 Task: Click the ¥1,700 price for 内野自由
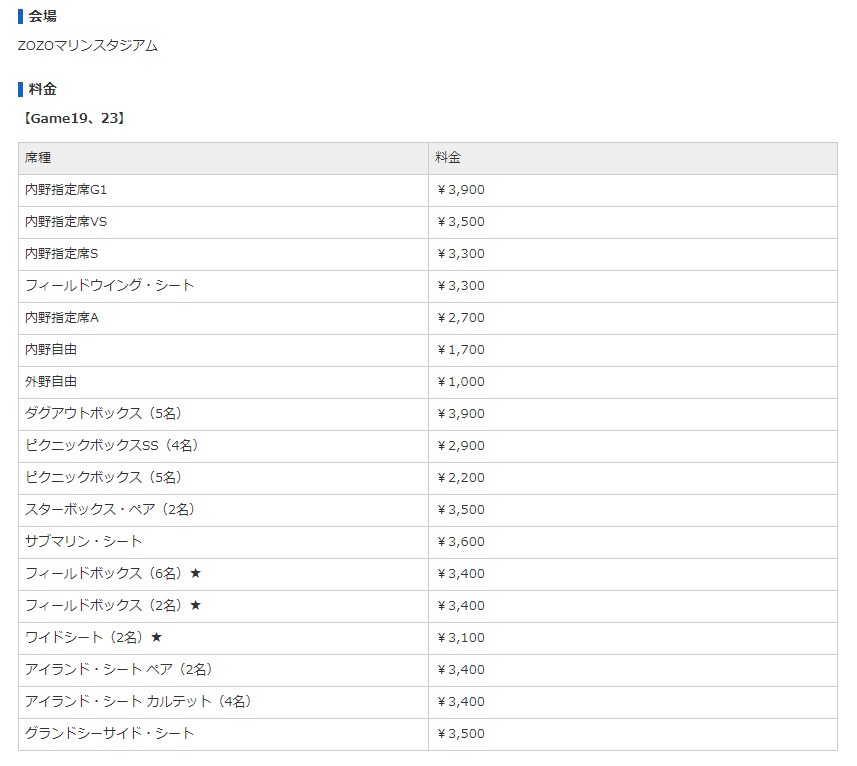click(x=460, y=350)
